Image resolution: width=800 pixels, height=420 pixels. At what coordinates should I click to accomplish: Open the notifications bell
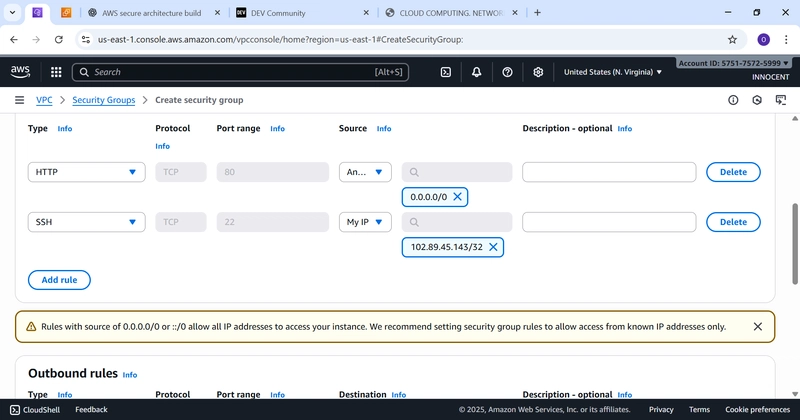[476, 72]
